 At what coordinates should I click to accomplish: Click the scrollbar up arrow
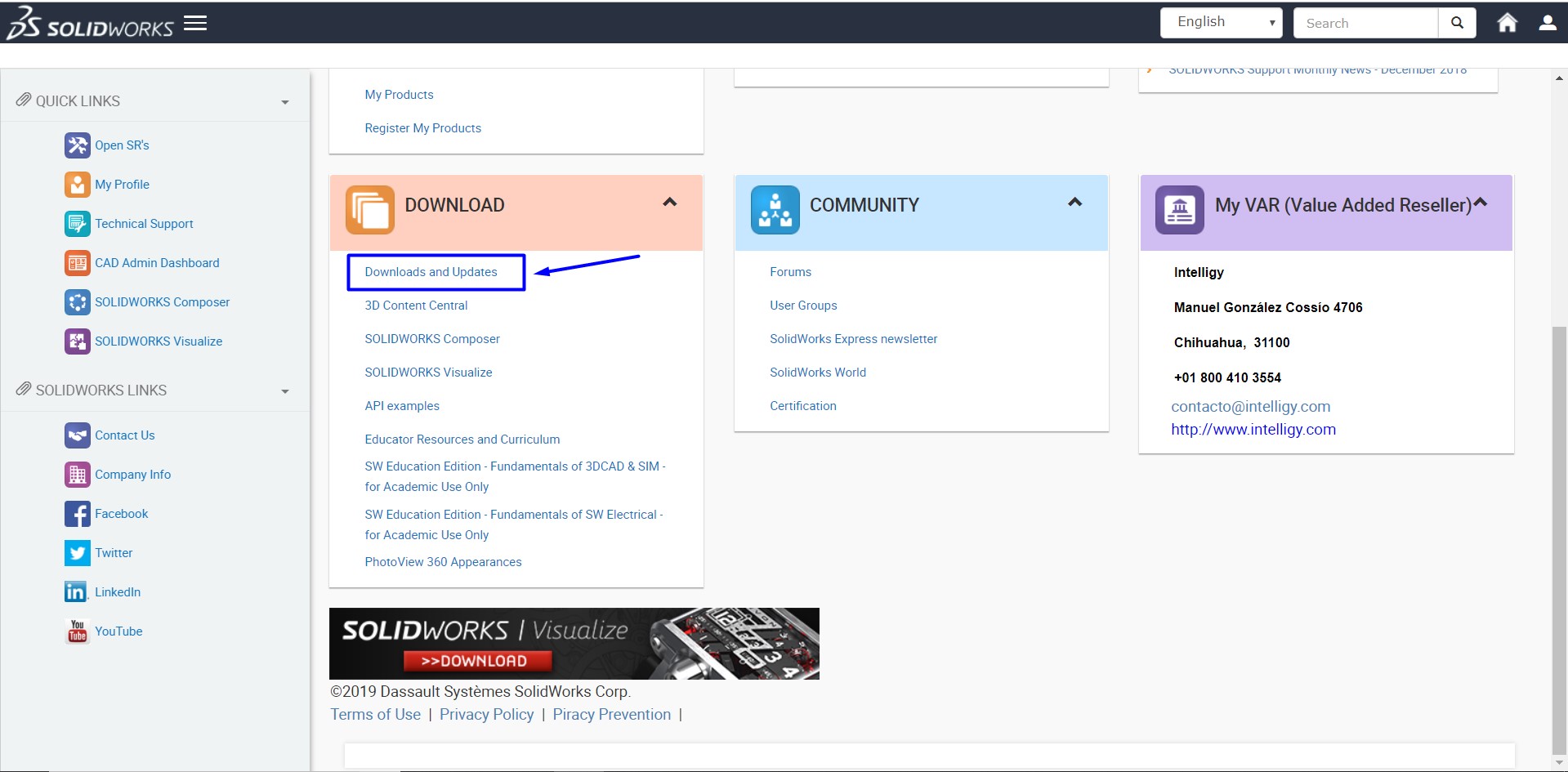point(1559,78)
